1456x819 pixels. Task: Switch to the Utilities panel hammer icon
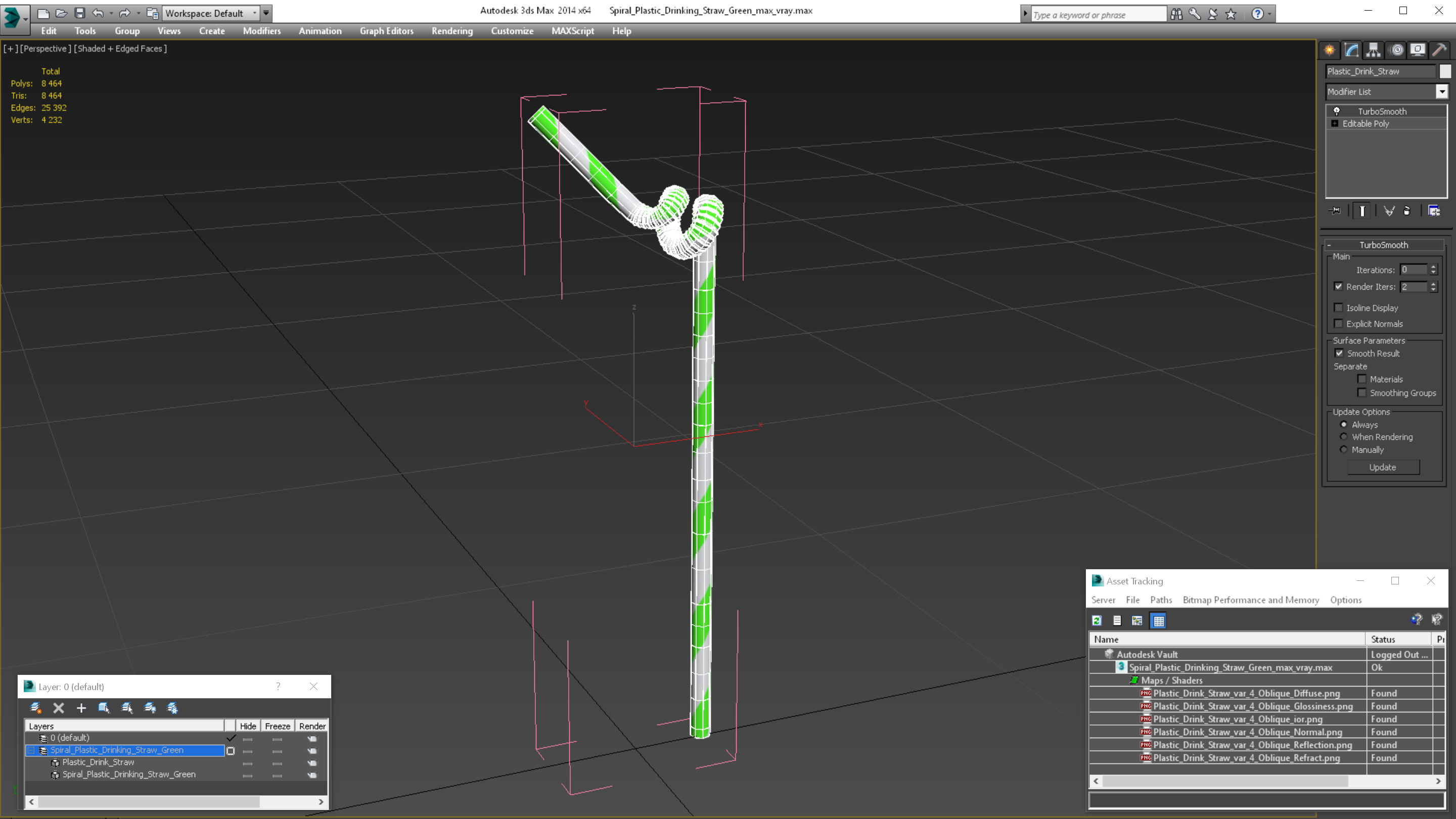pos(1440,51)
